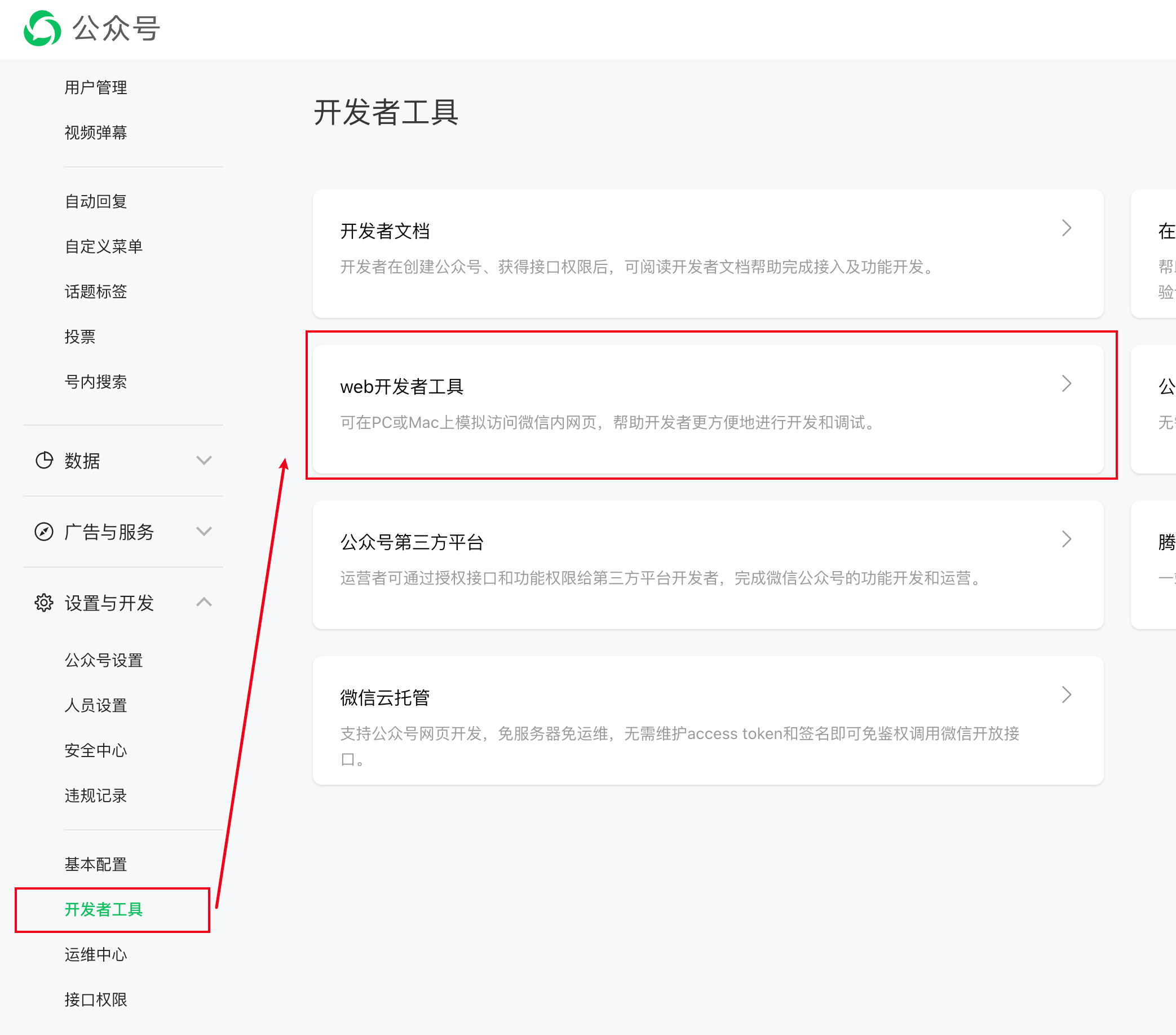Viewport: 1176px width, 1035px height.
Task: Expand the 数据 menu chevron
Action: (x=204, y=460)
